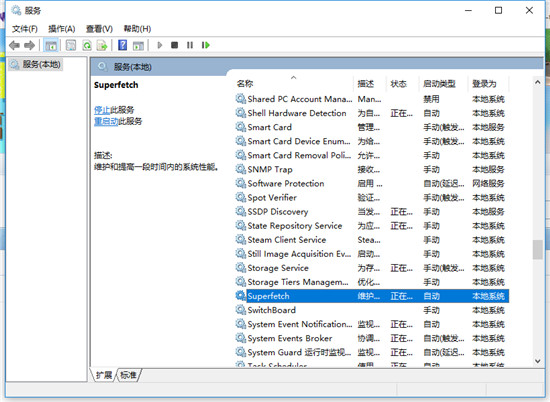This screenshot has width=550, height=402.
Task: Click 禁用 startup type of Shared PC row
Action: (431, 99)
